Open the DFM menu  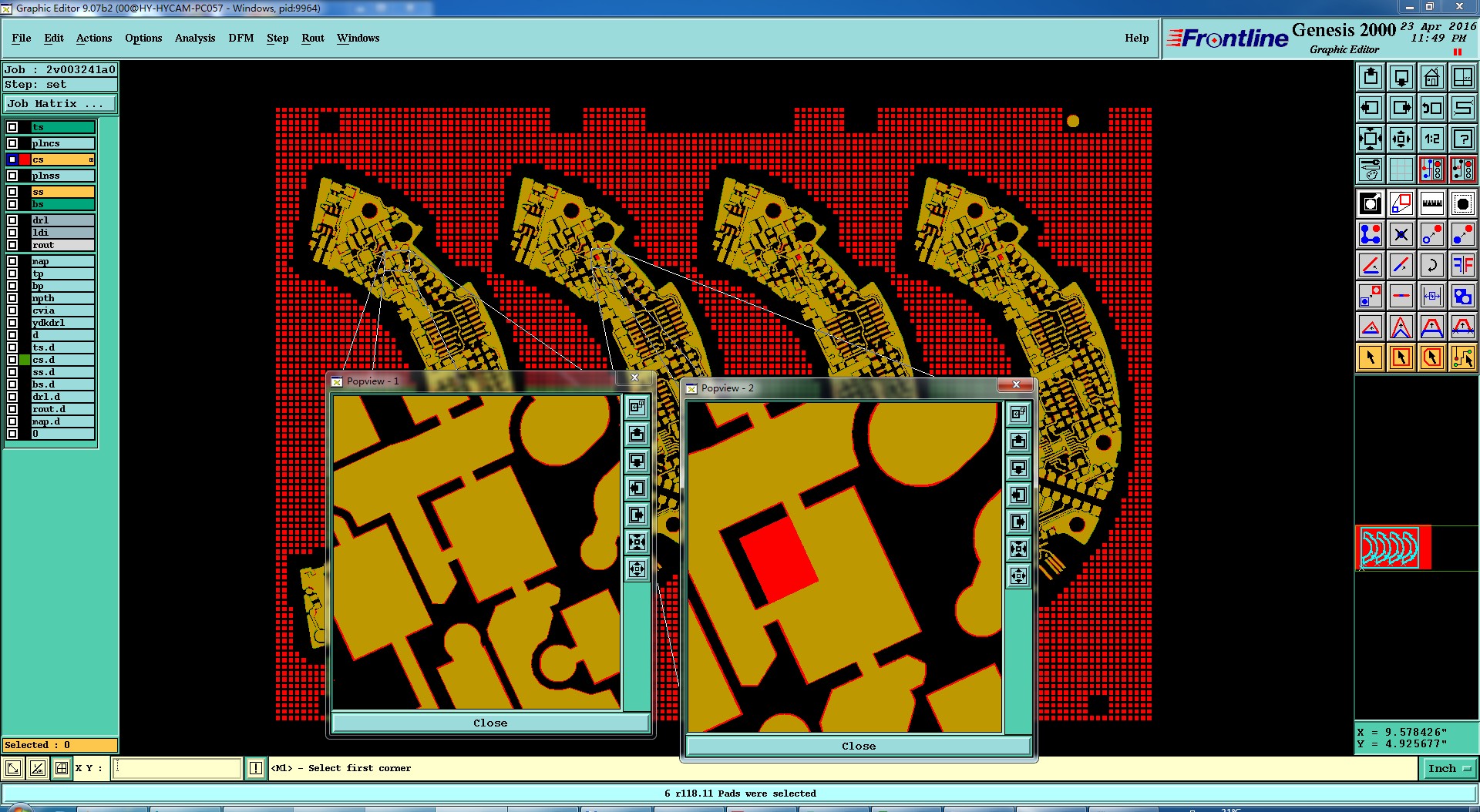pos(241,38)
